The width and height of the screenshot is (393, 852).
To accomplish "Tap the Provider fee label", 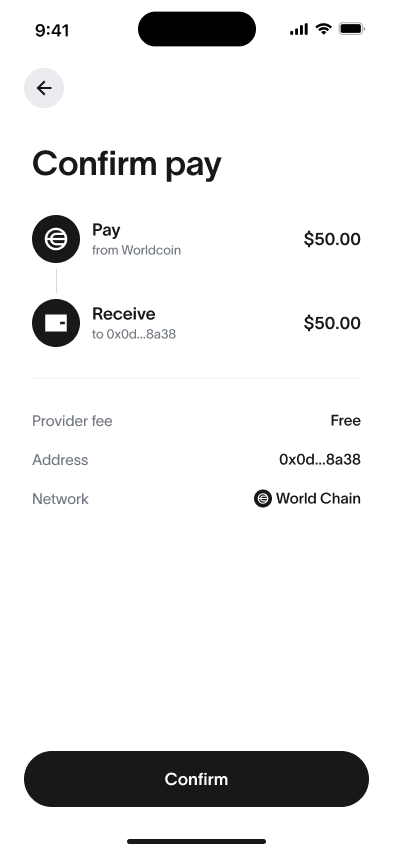I will coord(72,421).
